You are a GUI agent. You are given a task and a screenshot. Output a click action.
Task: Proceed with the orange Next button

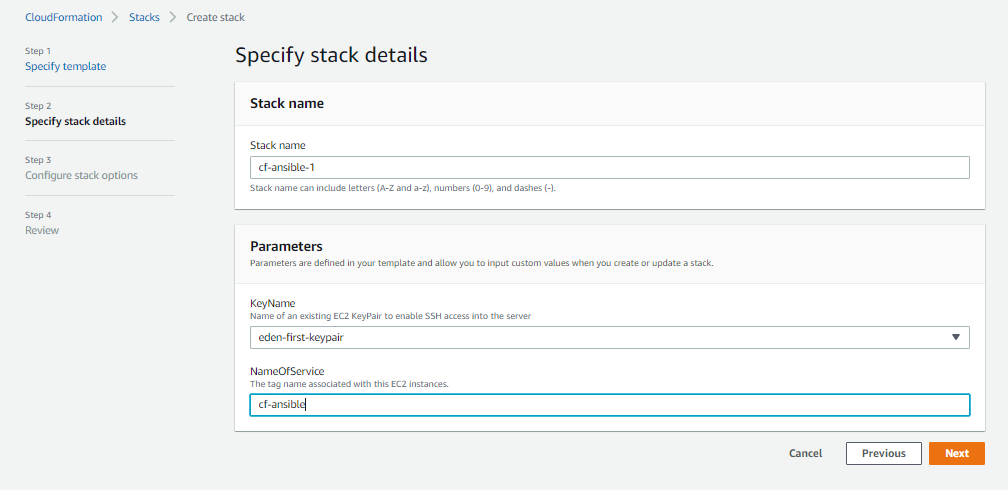coord(957,453)
